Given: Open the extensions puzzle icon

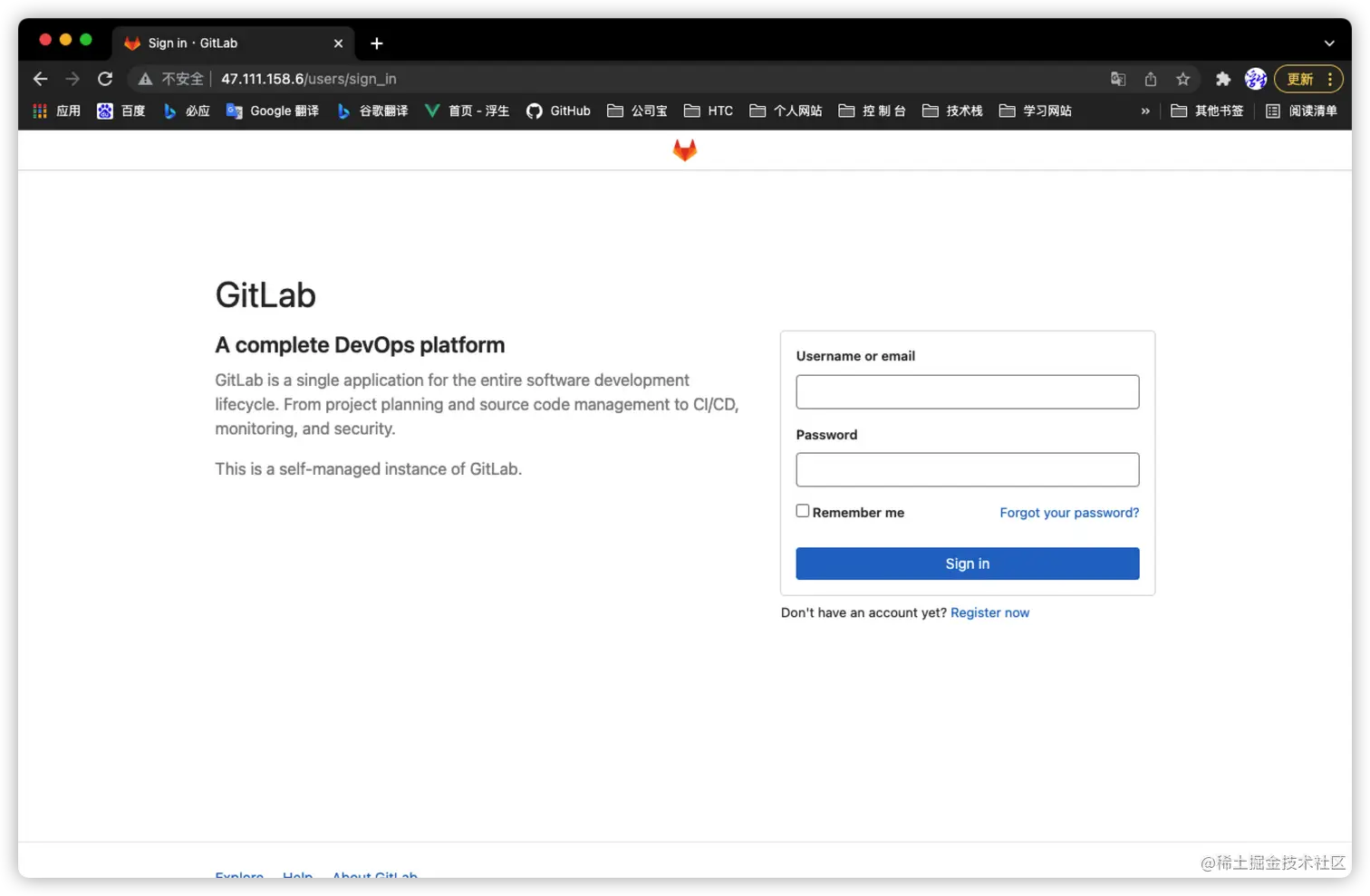Looking at the screenshot, I should point(1223,79).
